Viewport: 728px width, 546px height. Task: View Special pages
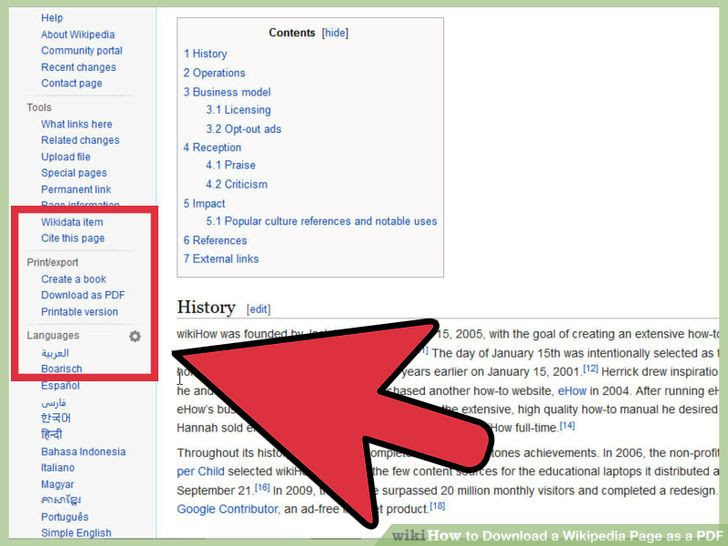coord(74,173)
